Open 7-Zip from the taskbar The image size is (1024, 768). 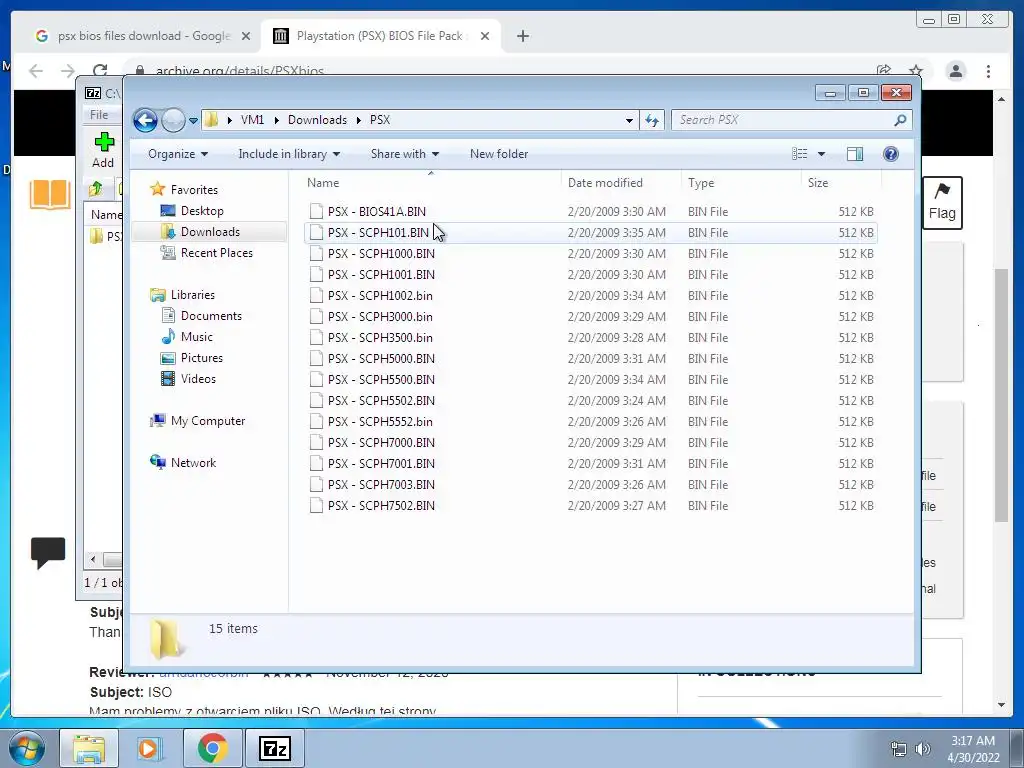click(x=274, y=748)
